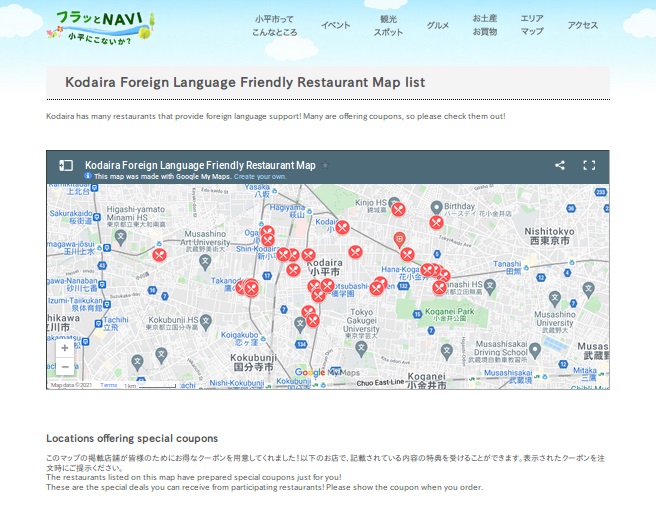Click the Musashisakai Driving School marker
Screen dimensions: 656x515
tap(535, 349)
